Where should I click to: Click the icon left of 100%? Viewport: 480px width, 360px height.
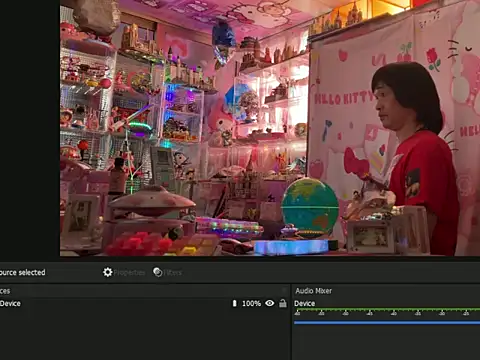point(234,303)
